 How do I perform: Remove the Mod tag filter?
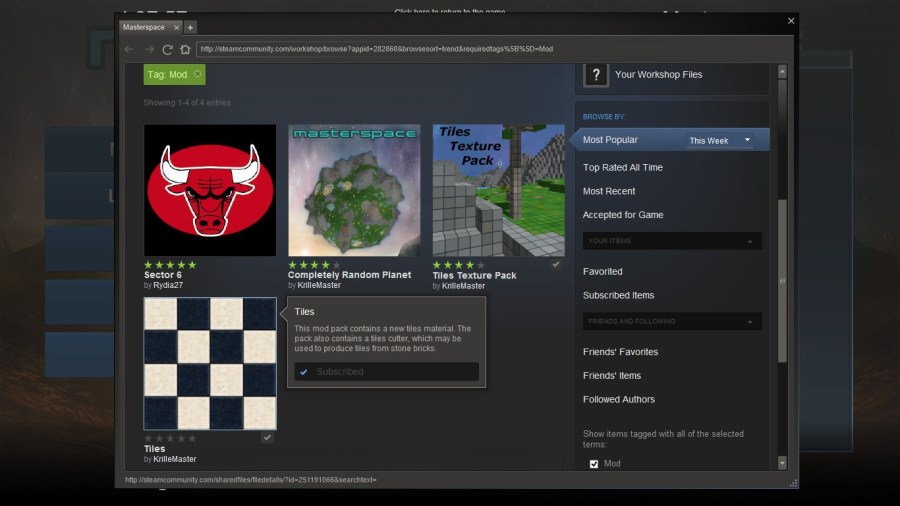(197, 74)
